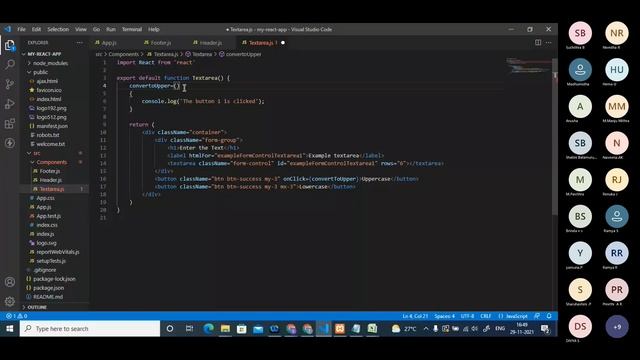Open the lightning bolt extension in activity bar

tap(10, 143)
